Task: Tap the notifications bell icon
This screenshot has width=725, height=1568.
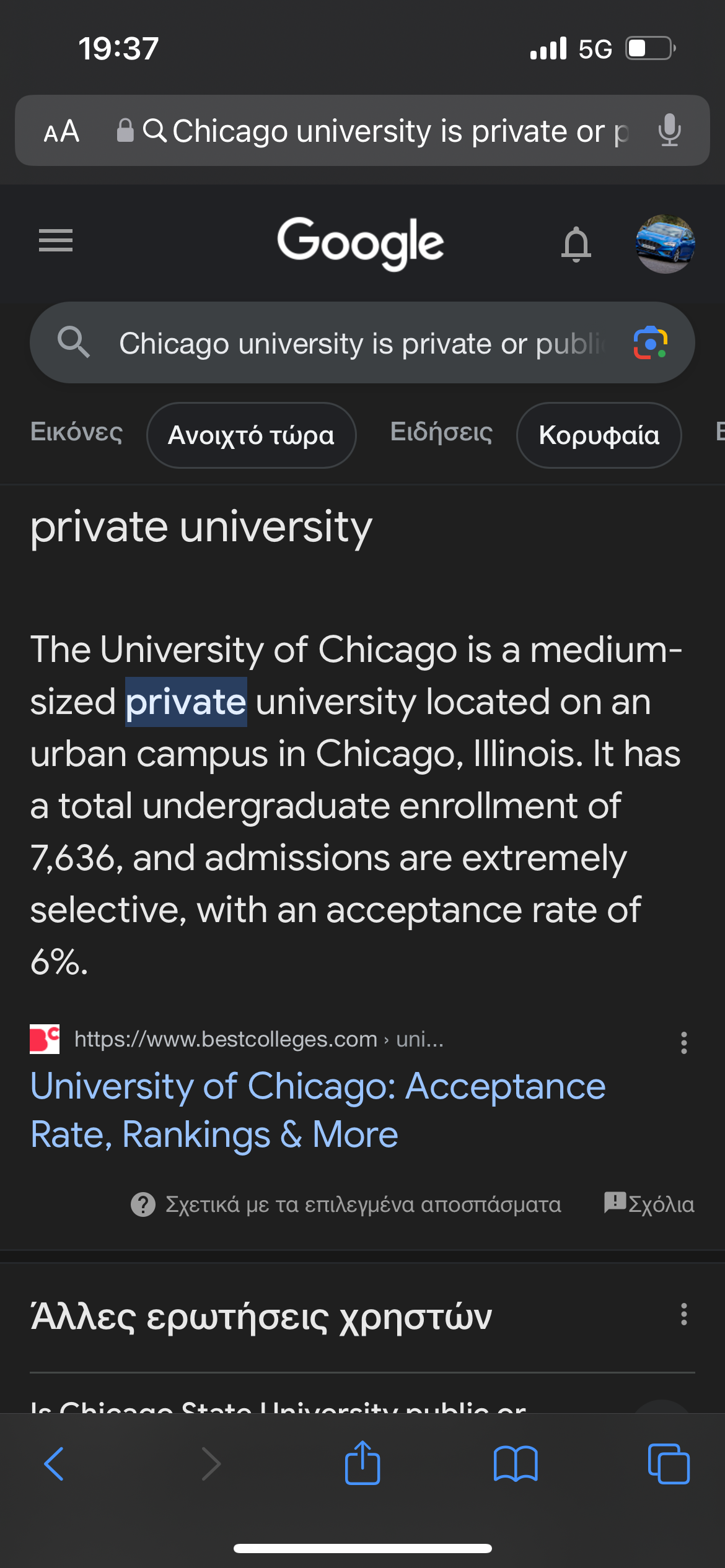Action: coord(576,243)
